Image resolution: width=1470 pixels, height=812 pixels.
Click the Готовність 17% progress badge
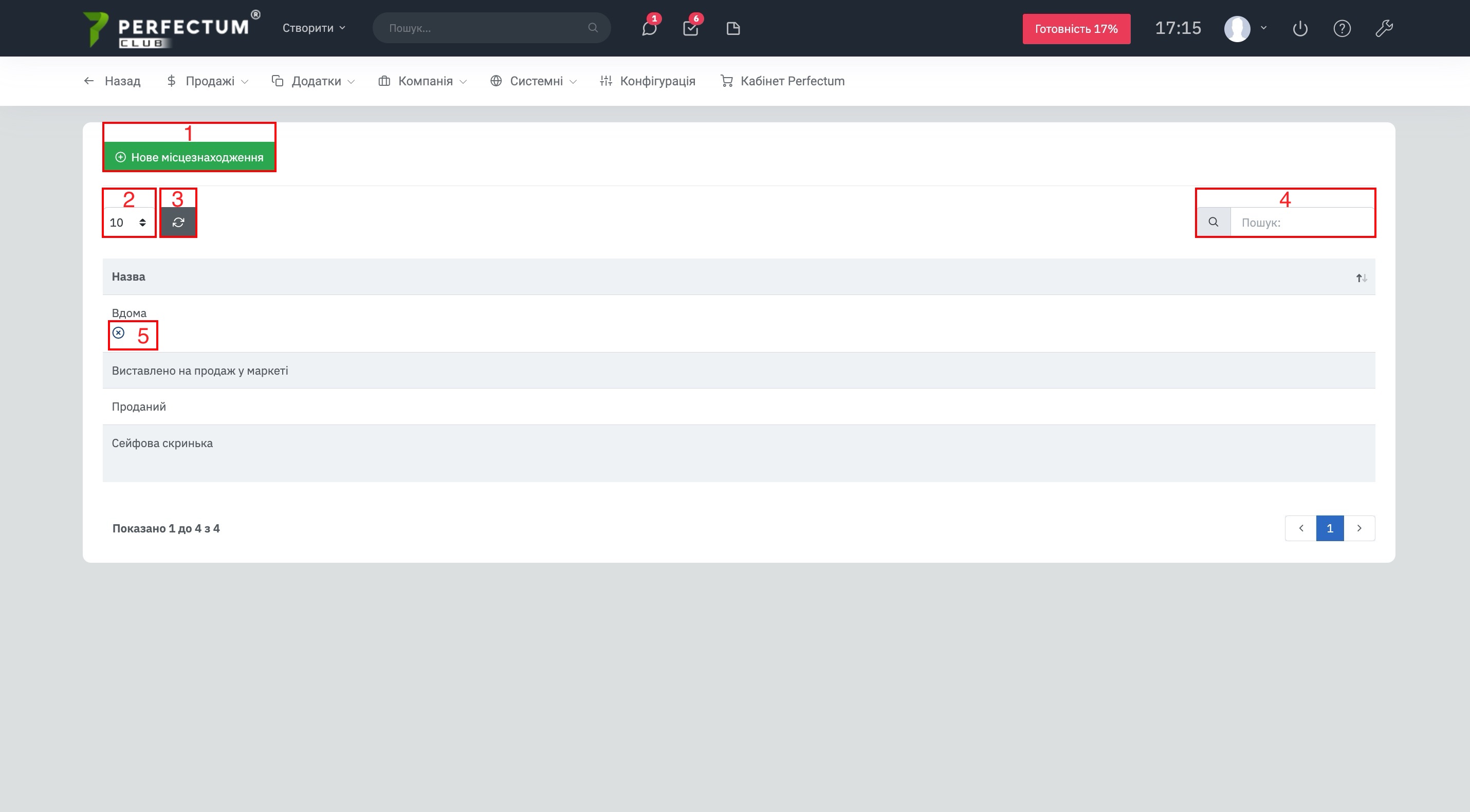[x=1076, y=29]
